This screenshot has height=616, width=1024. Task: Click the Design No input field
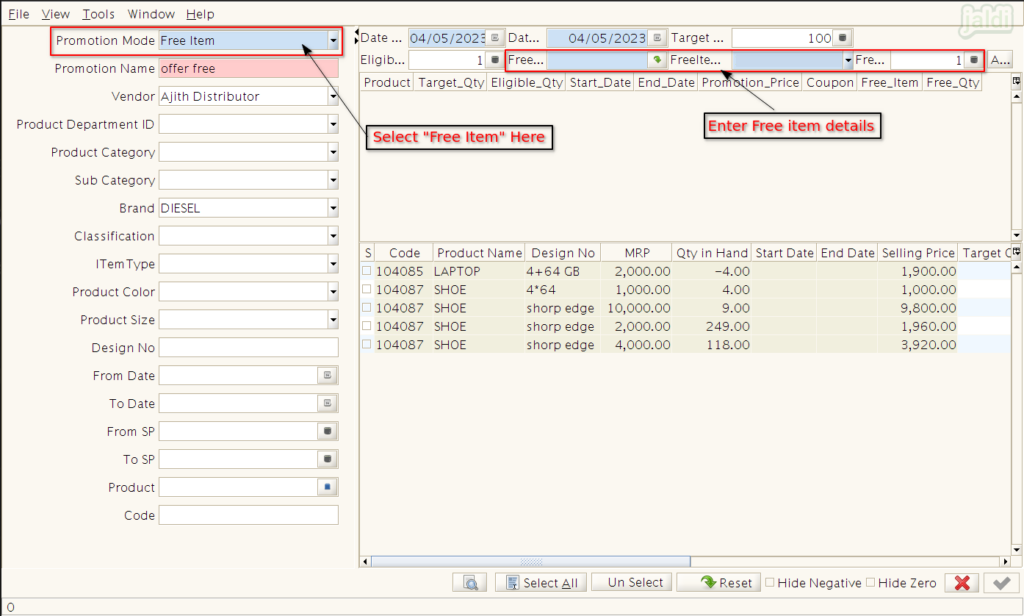pyautogui.click(x=249, y=348)
